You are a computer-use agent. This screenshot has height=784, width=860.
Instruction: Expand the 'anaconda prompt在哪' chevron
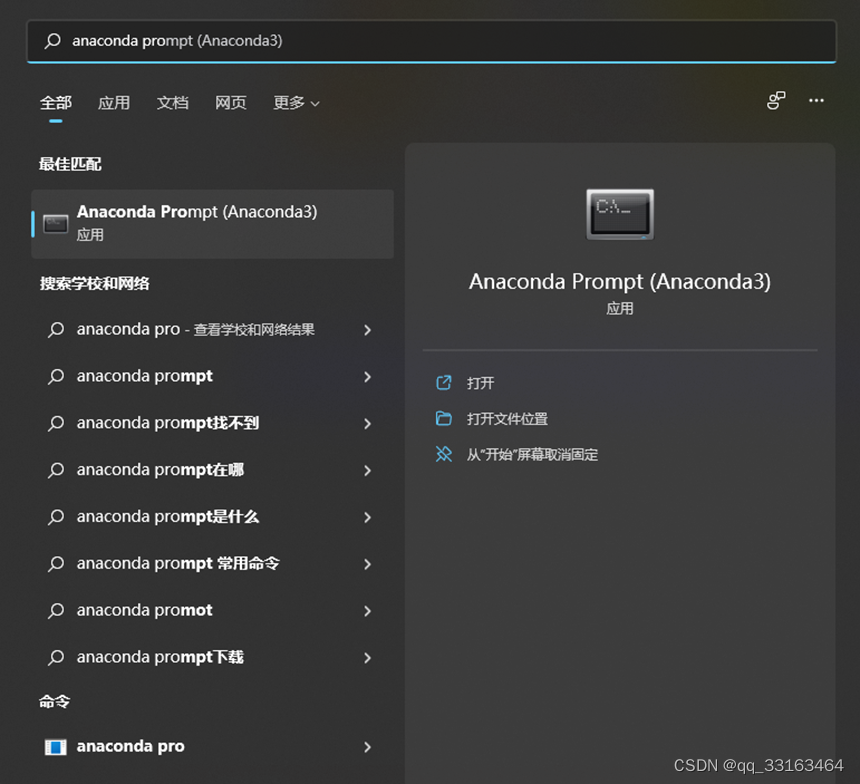367,471
